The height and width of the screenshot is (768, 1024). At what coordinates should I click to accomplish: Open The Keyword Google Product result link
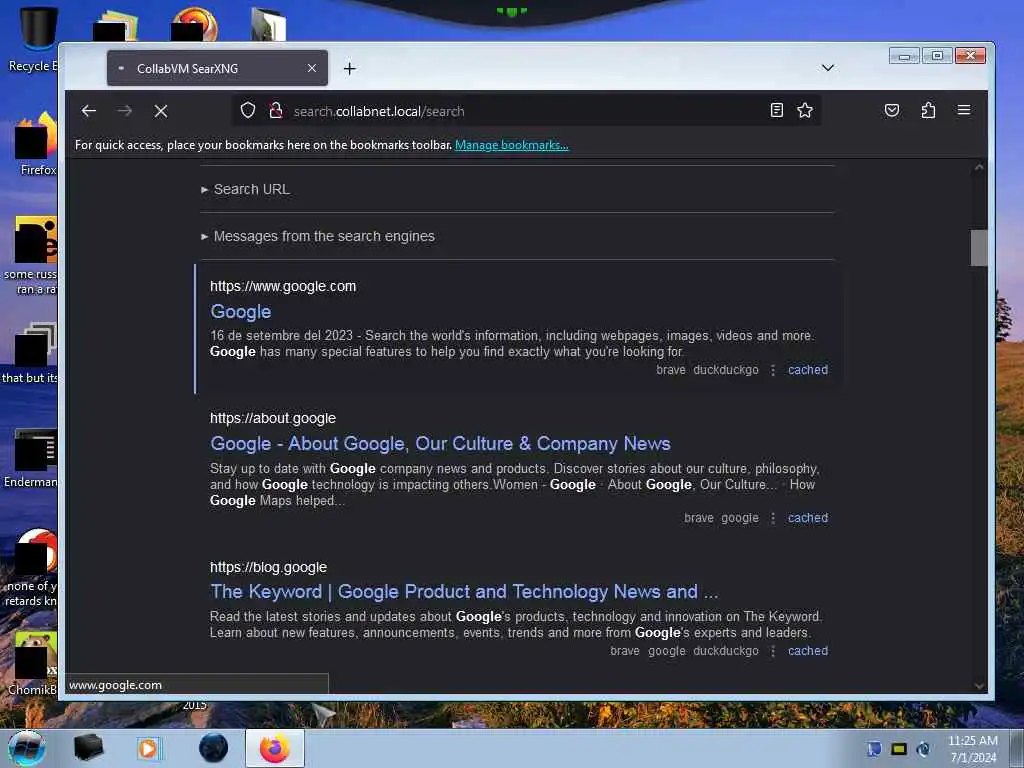click(x=464, y=592)
